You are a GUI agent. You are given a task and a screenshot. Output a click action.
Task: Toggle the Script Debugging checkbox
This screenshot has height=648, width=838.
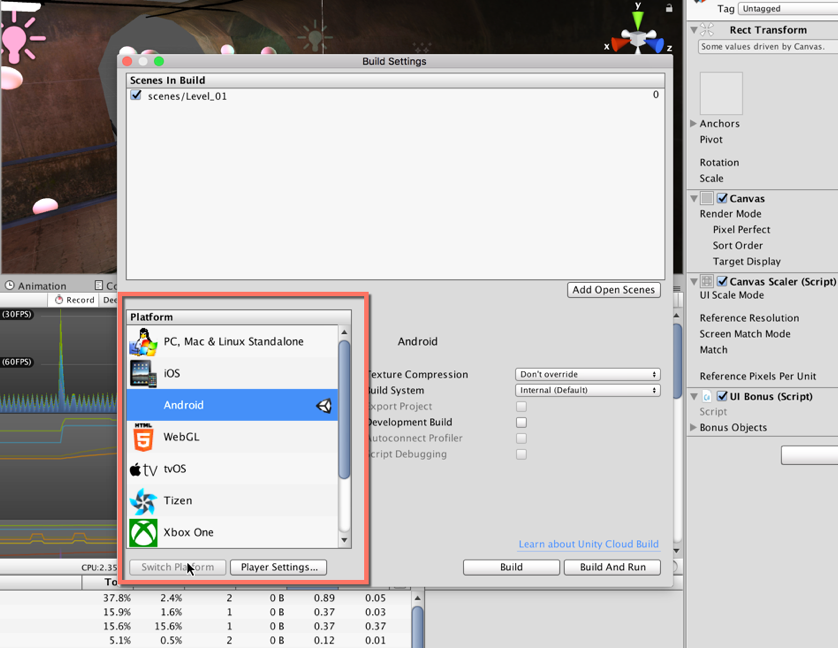[x=521, y=454]
